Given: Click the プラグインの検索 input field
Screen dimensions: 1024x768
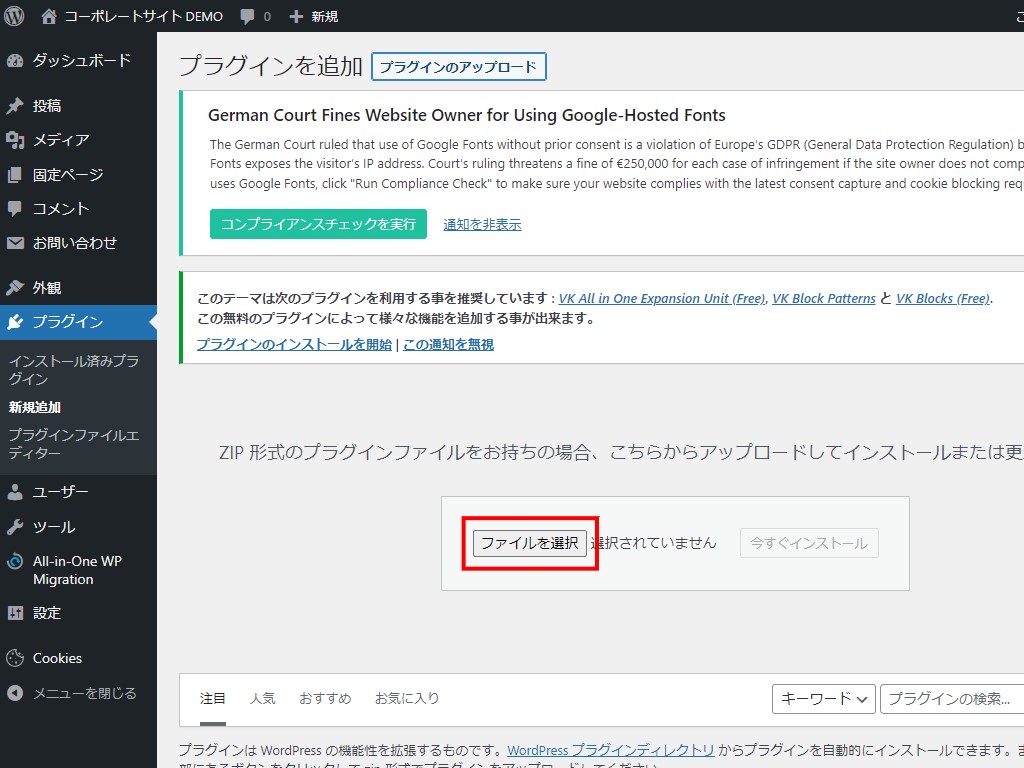Looking at the screenshot, I should (950, 698).
